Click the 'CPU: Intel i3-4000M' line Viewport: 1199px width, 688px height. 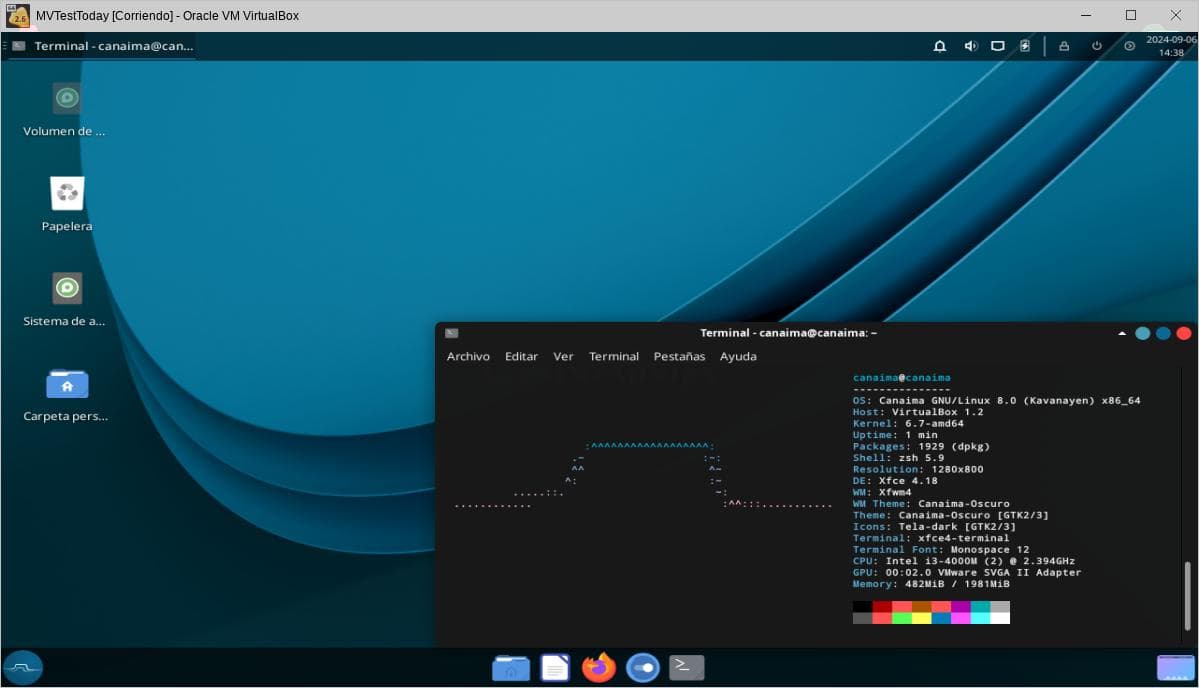pyautogui.click(x=964, y=561)
